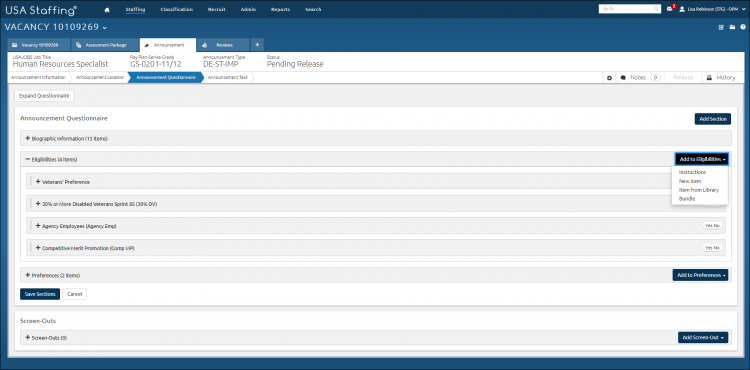Expand the Agency Employees (Agency Emp) item
This screenshot has height=370, width=750.
(x=38, y=226)
